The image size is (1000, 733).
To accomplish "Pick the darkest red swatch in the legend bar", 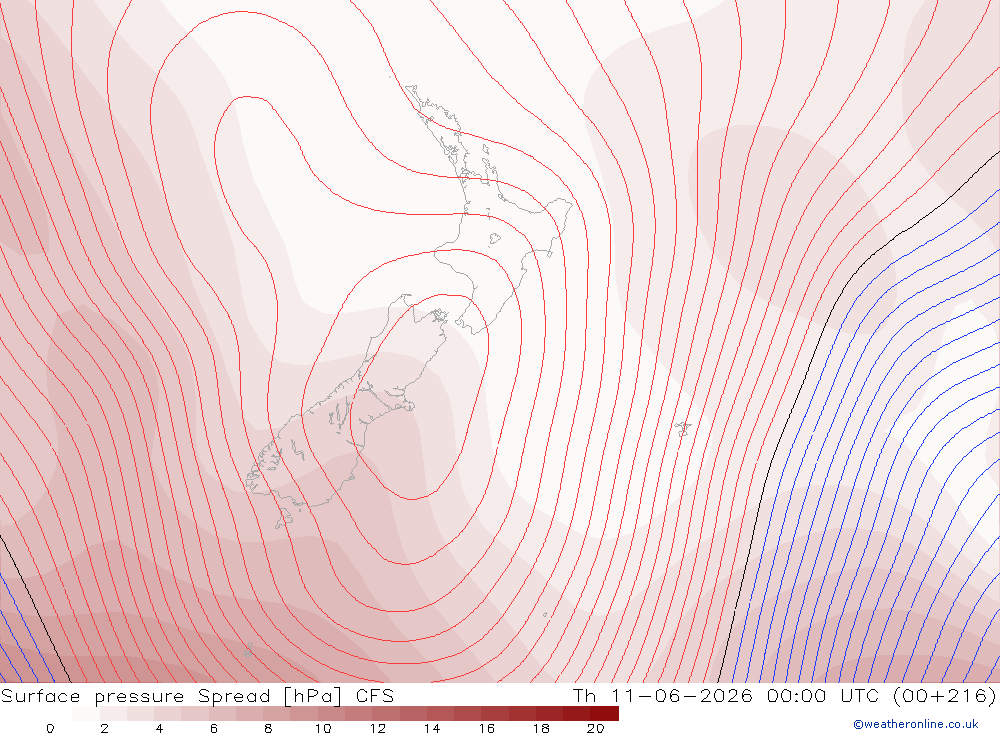I will point(604,713).
